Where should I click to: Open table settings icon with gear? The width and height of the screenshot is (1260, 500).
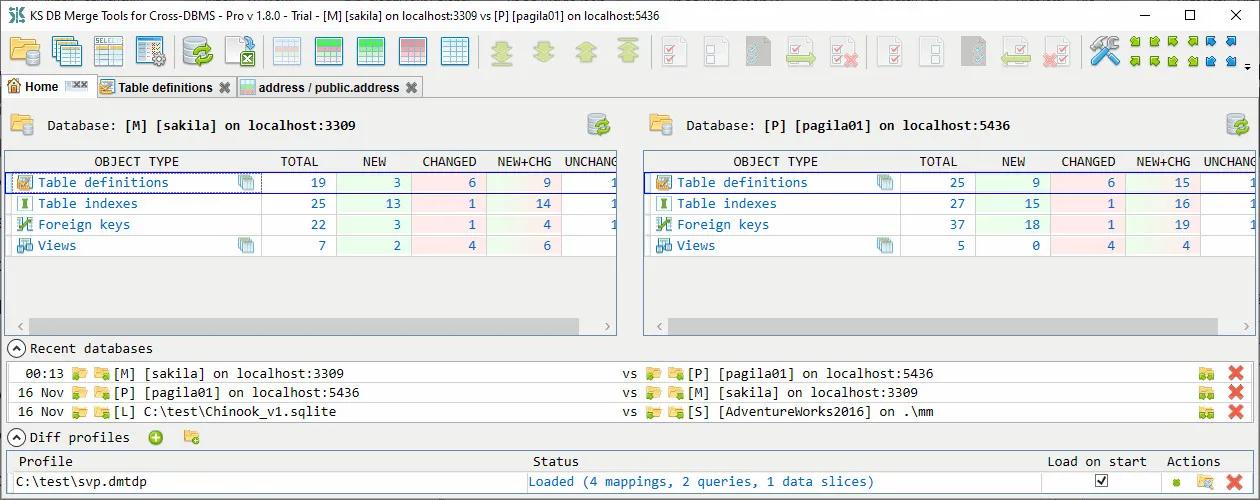click(x=150, y=51)
